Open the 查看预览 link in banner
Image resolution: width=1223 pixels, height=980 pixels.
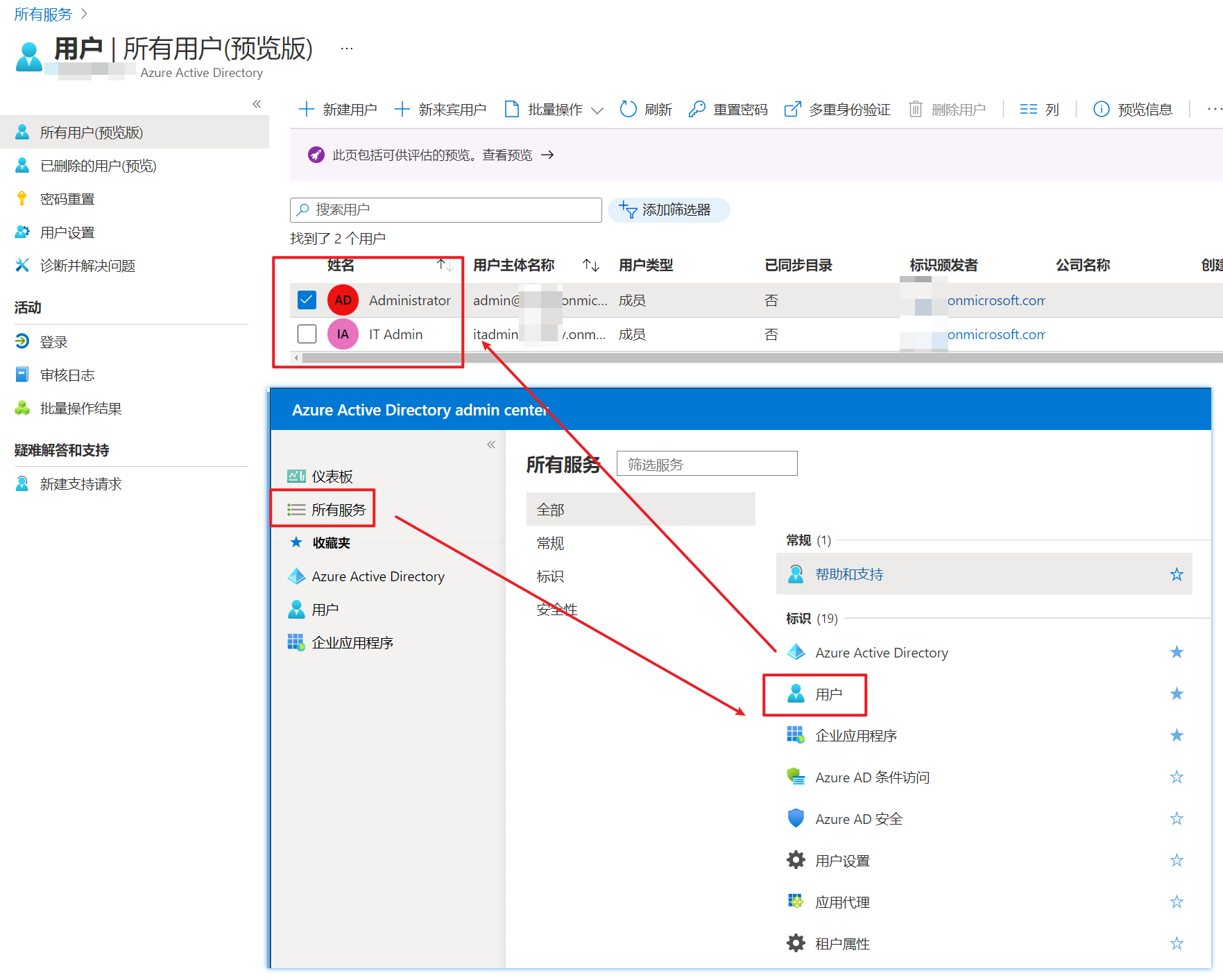pyautogui.click(x=508, y=155)
